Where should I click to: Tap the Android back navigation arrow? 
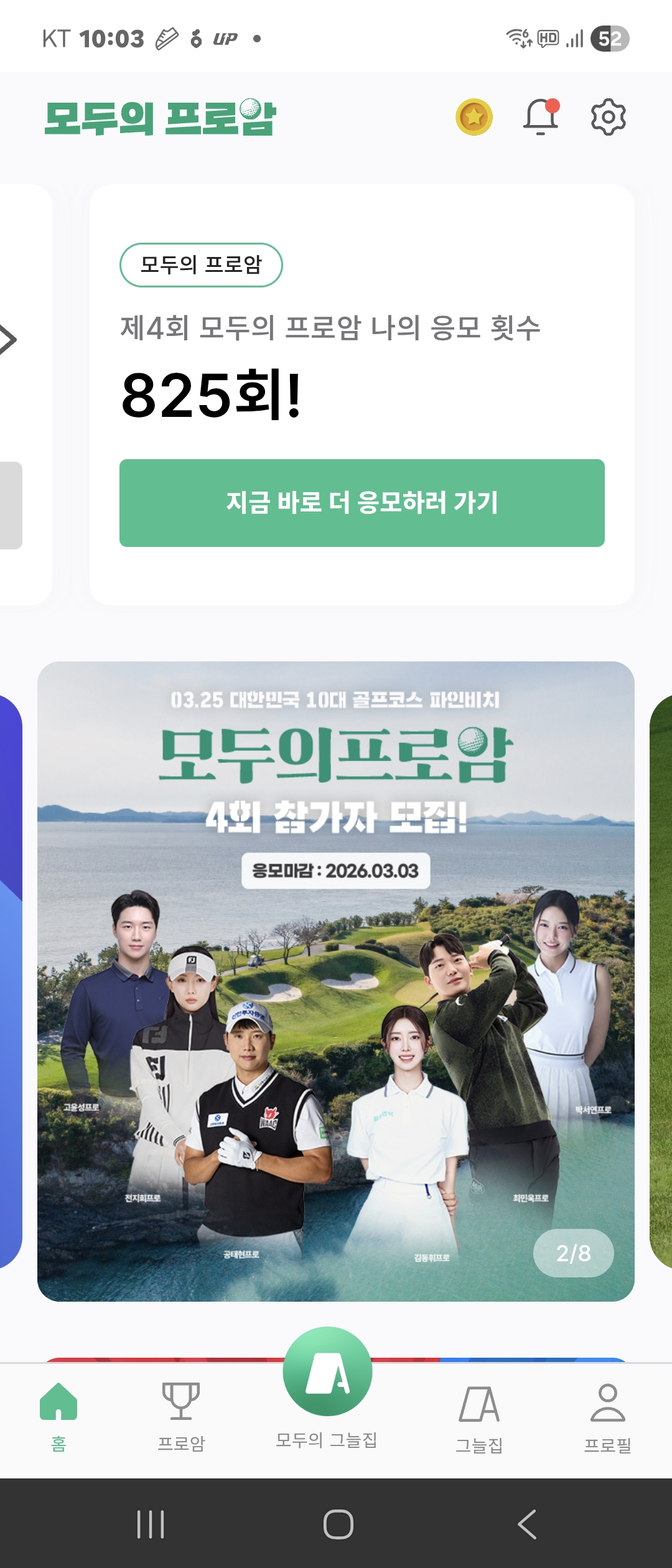pyautogui.click(x=527, y=1524)
